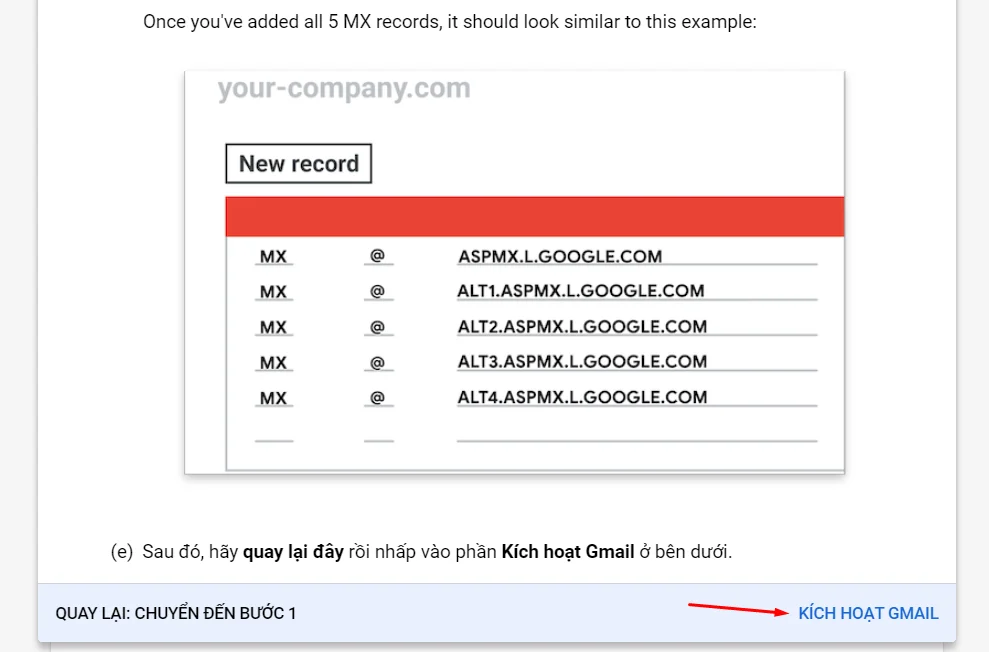Image resolution: width=989 pixels, height=652 pixels.
Task: Click the @ symbol in the first record row
Action: (377, 255)
